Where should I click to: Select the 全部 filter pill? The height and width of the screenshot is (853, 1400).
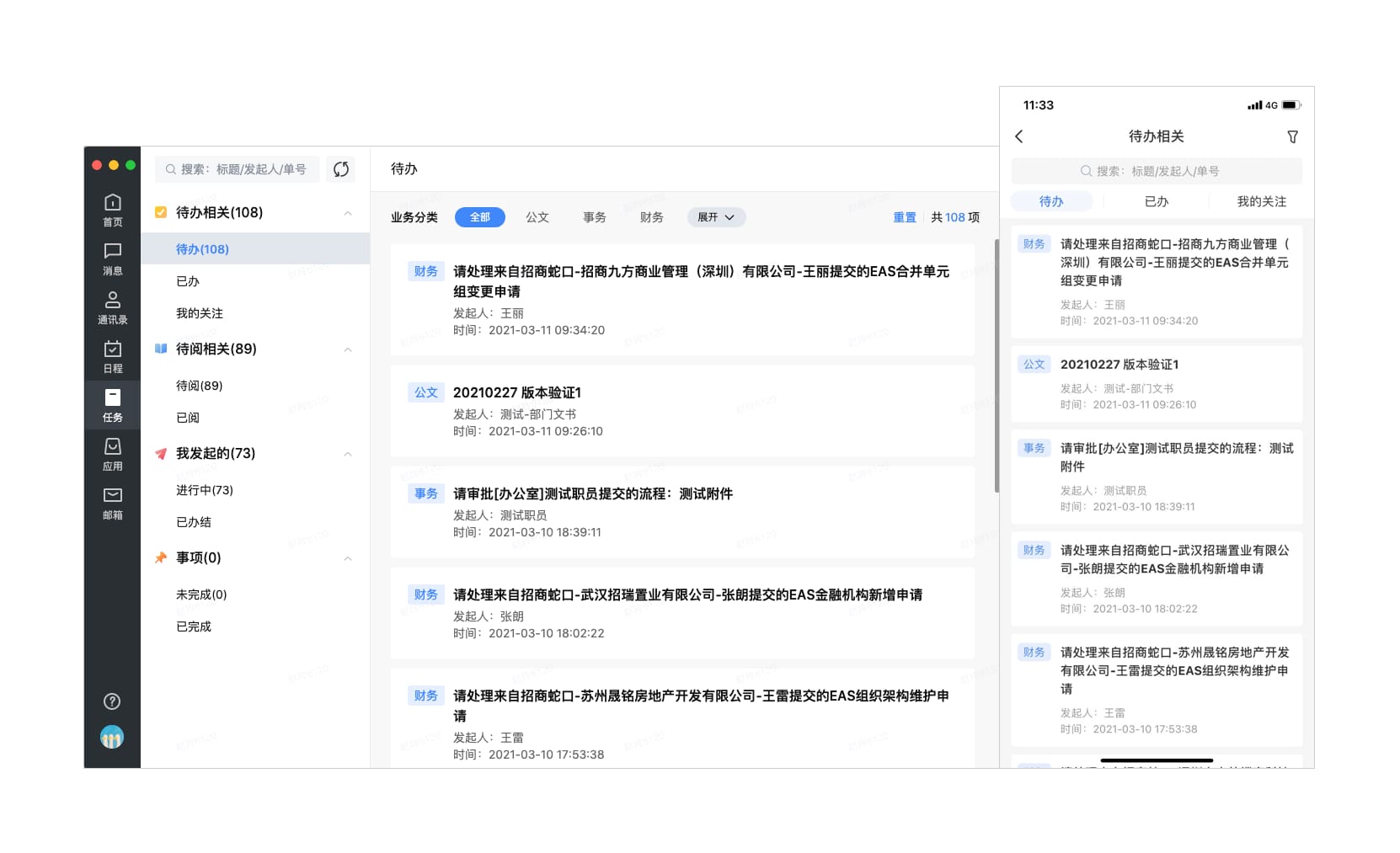click(x=479, y=217)
